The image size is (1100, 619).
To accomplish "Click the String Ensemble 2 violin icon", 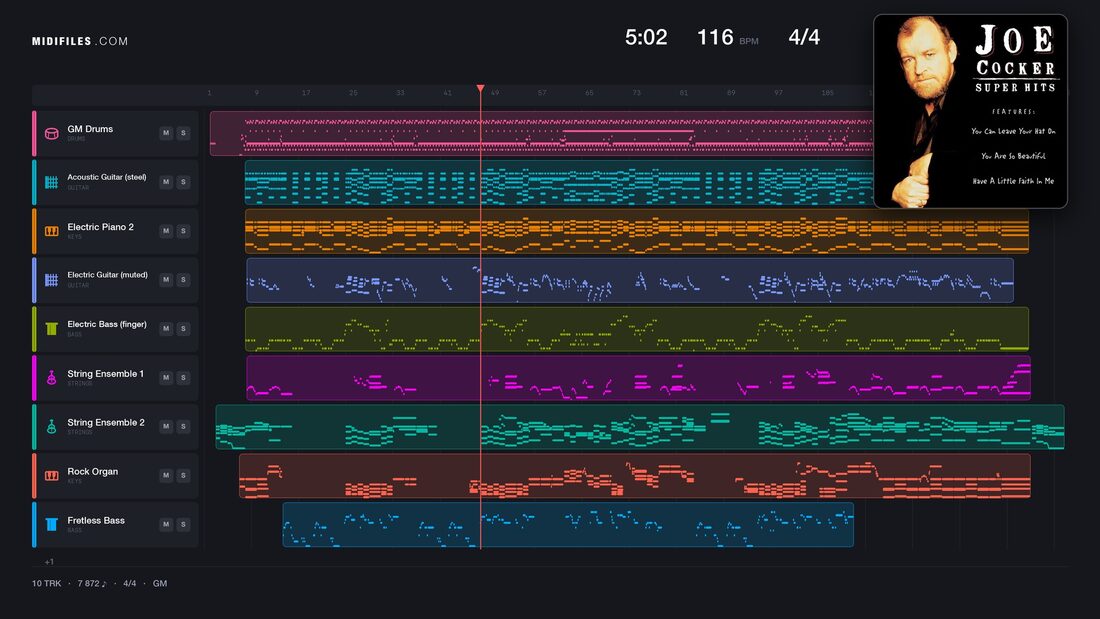I will pos(51,427).
